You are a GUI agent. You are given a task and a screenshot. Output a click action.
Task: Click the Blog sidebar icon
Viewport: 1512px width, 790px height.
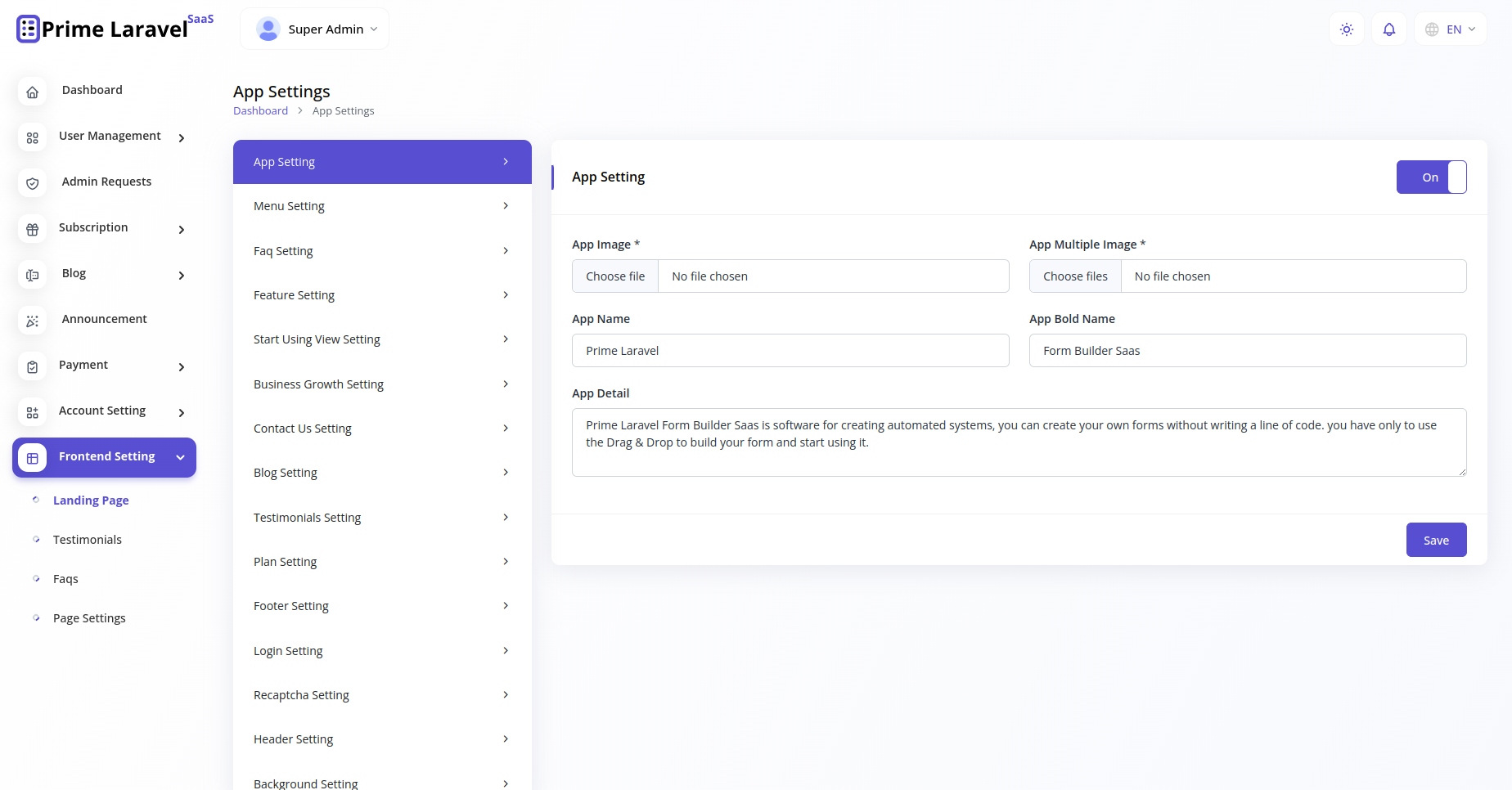[32, 275]
